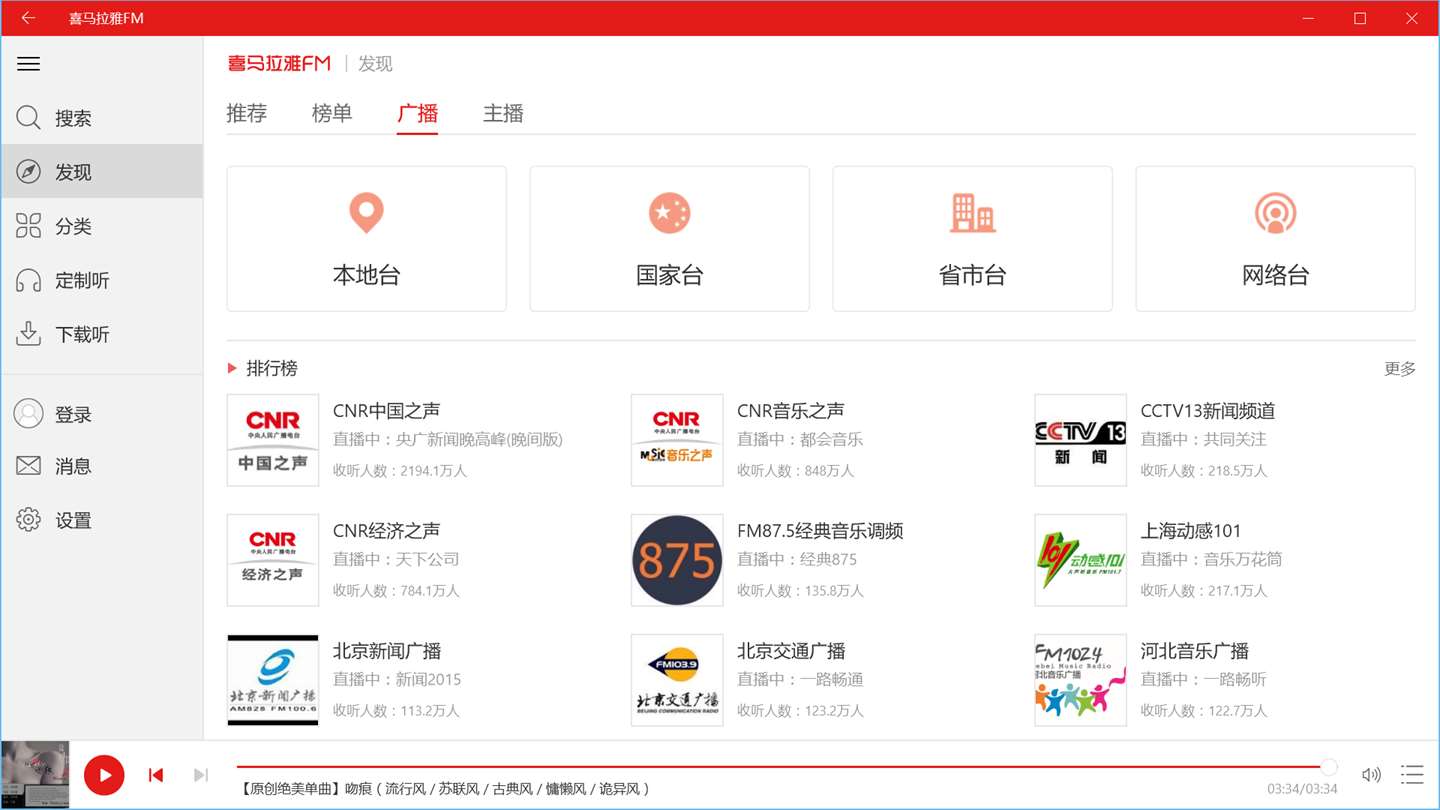Open 上海动感101 station title
The height and width of the screenshot is (810, 1440).
[1191, 531]
